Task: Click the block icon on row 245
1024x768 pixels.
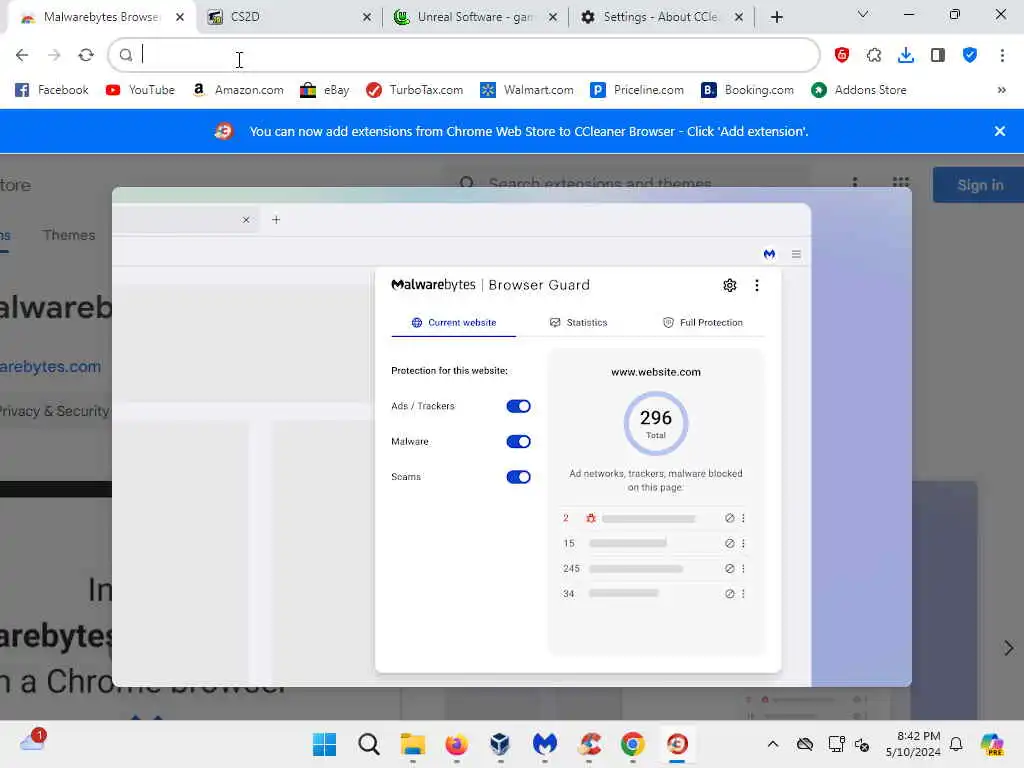Action: tap(729, 568)
